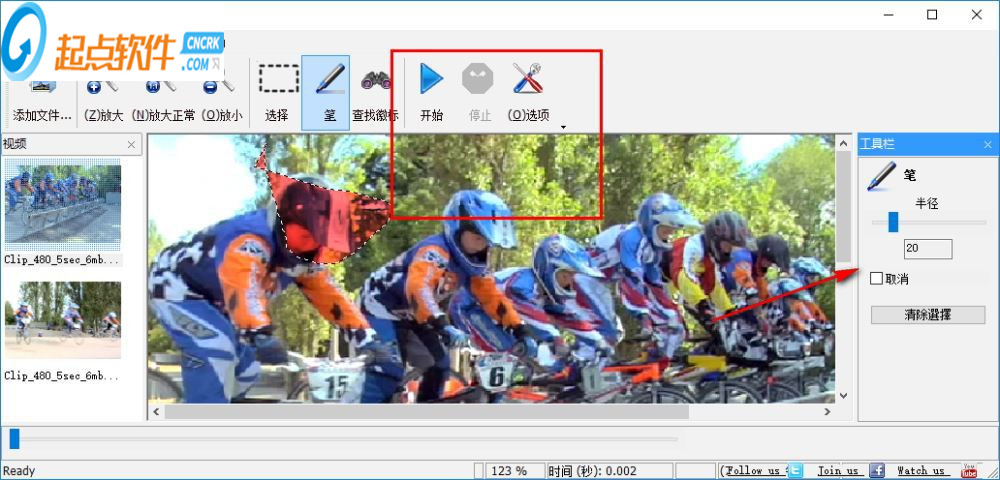Click the (Z)放大 zoom in tool
This screenshot has height=480, width=1000.
coord(103,101)
